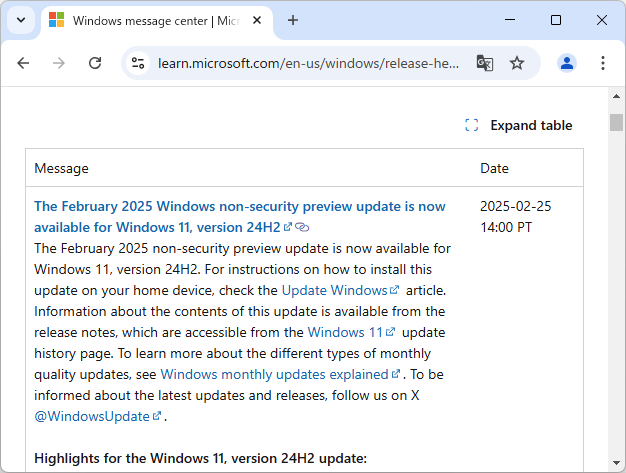Reload the current page

(x=95, y=63)
